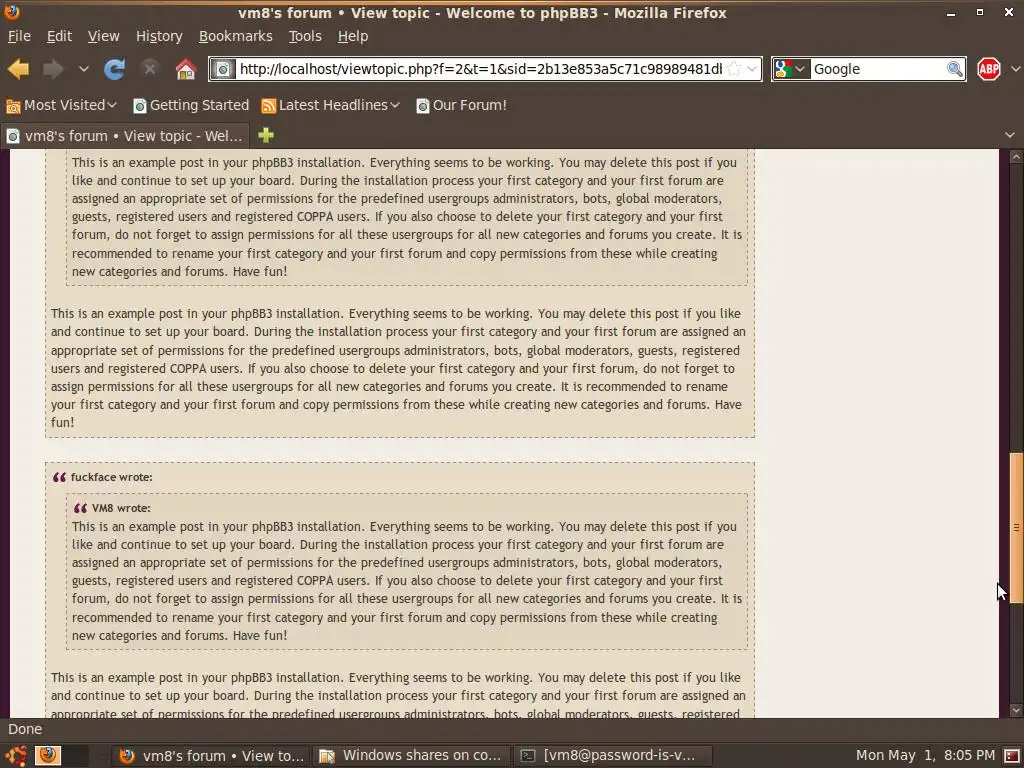
Task: Click the vertical scrollbar thumb
Action: pos(1016,528)
